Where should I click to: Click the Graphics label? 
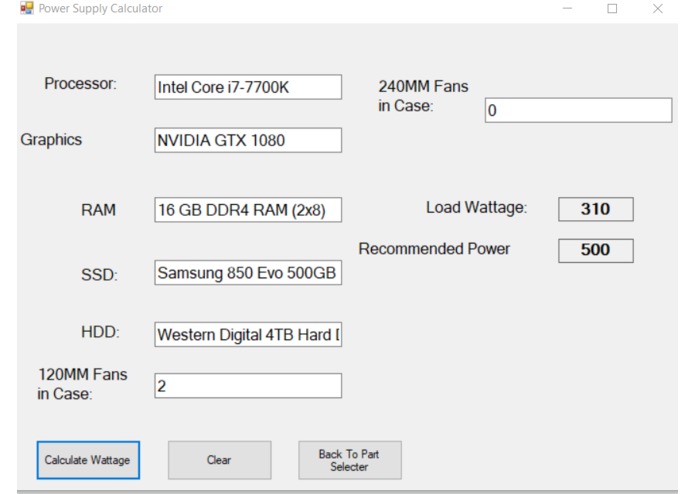pos(51,140)
